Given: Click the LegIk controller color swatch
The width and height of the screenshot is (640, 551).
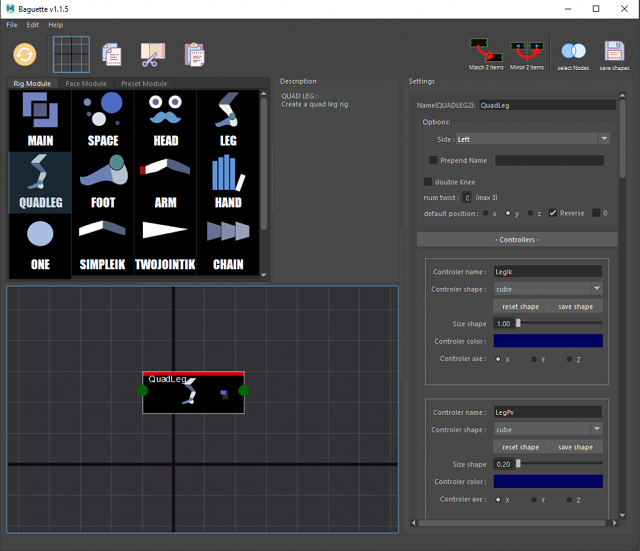Looking at the screenshot, I should [x=548, y=341].
